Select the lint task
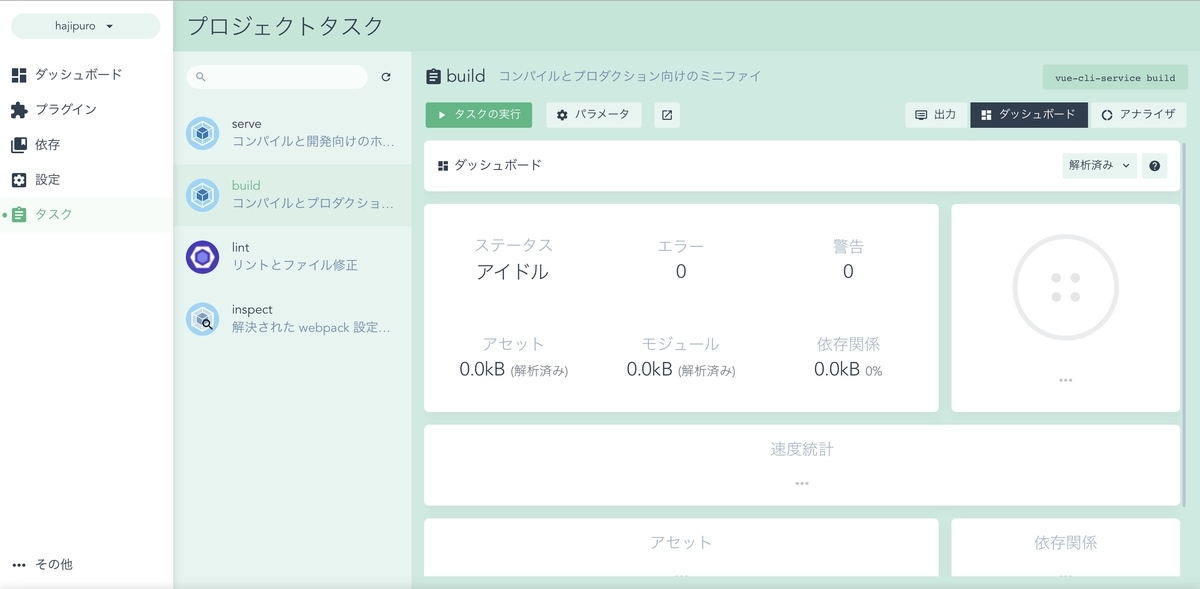 pyautogui.click(x=292, y=257)
